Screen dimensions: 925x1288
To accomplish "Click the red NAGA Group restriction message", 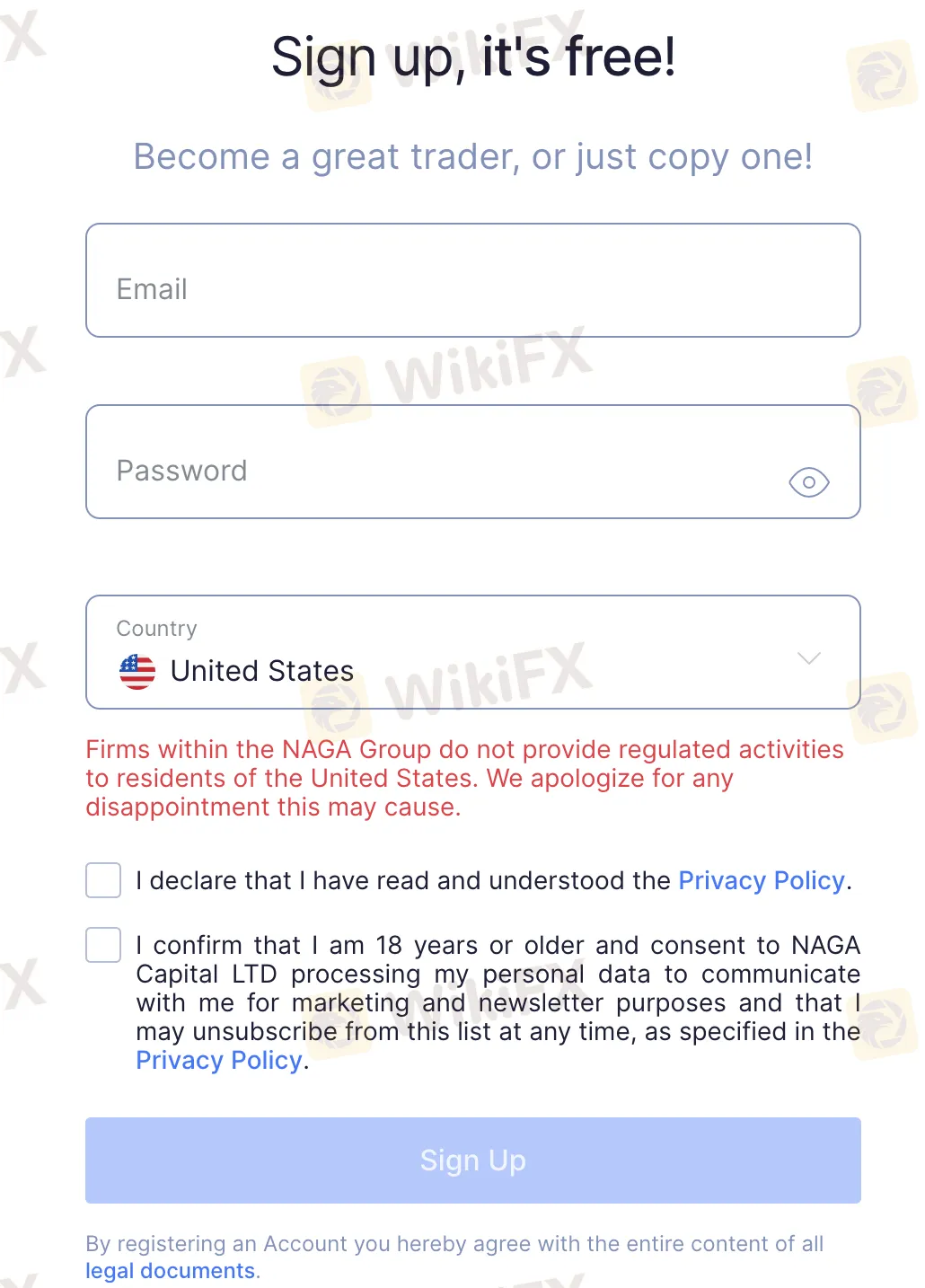I will [x=464, y=778].
